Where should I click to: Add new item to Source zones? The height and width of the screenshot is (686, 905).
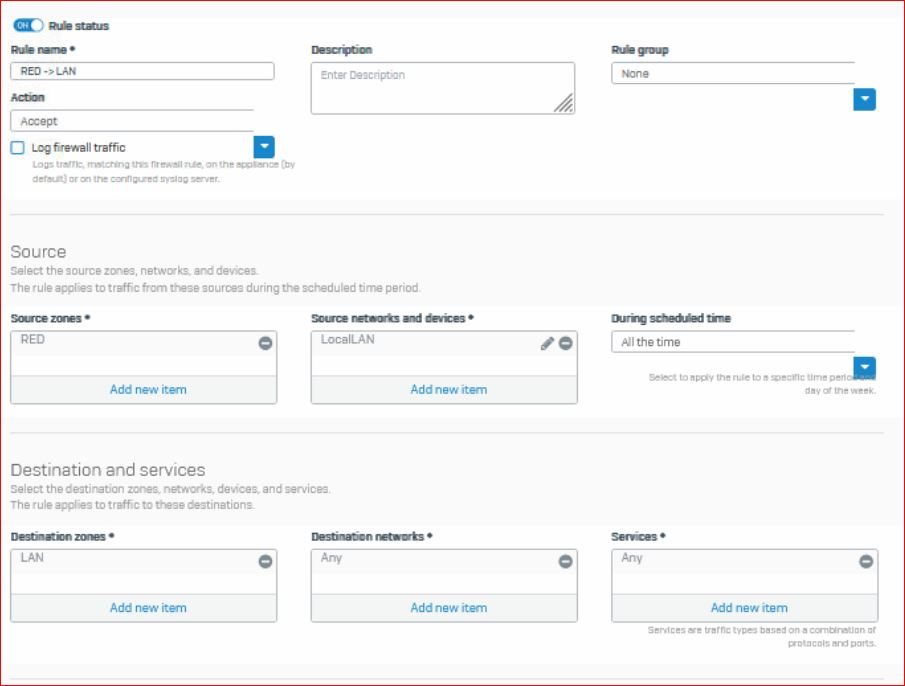click(147, 389)
